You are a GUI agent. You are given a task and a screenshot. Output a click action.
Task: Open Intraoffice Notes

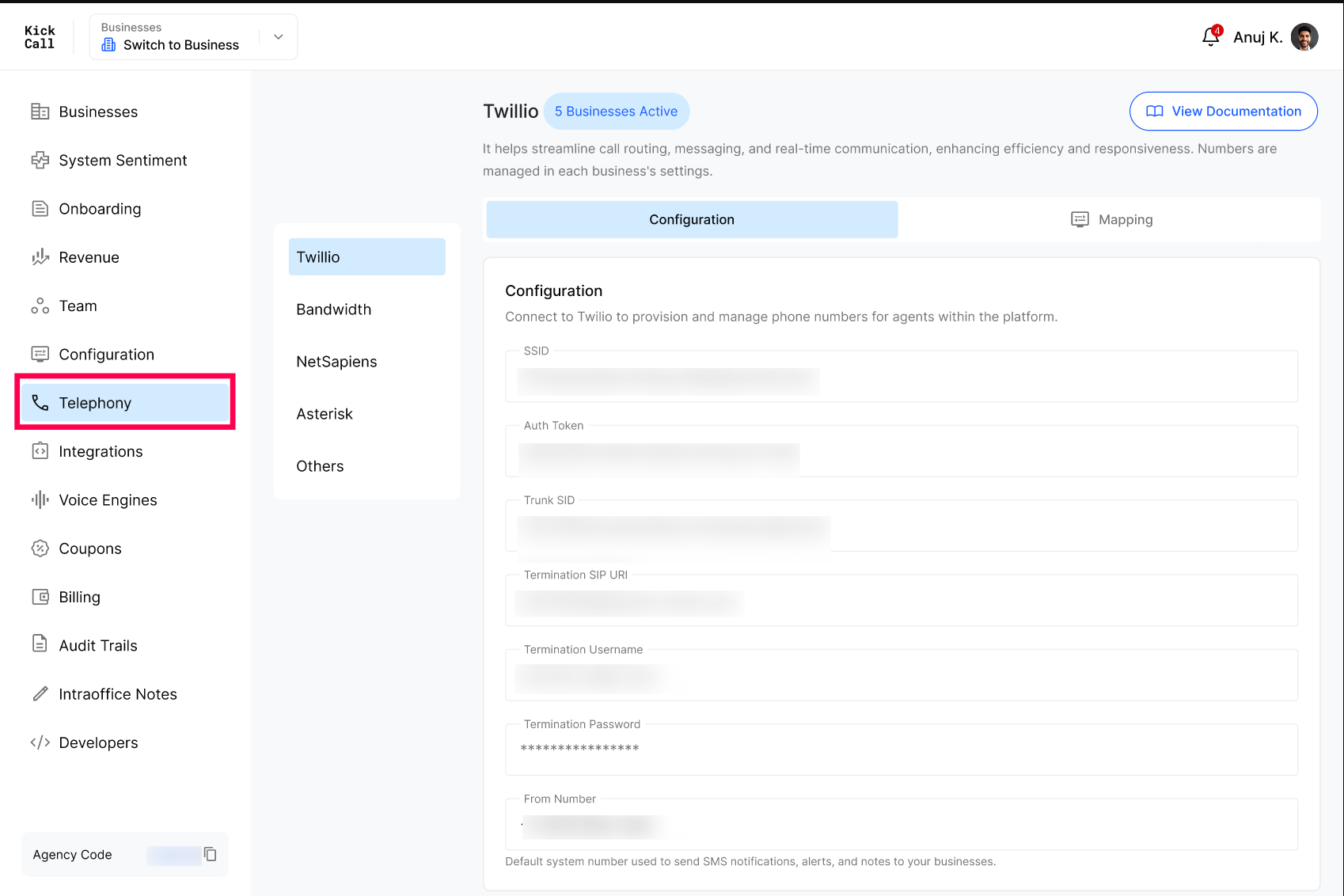(125, 693)
